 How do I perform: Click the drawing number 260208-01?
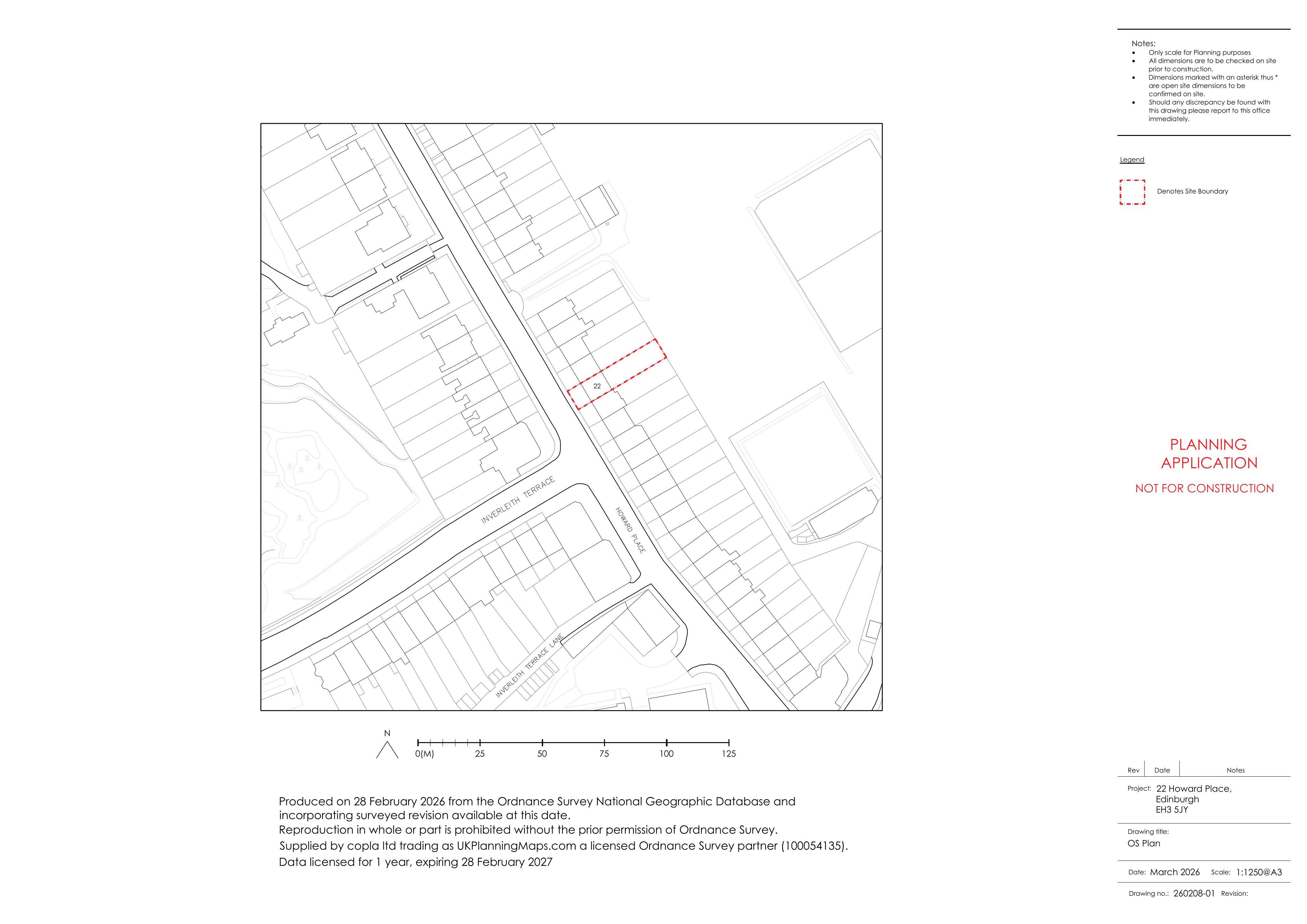point(1194,893)
